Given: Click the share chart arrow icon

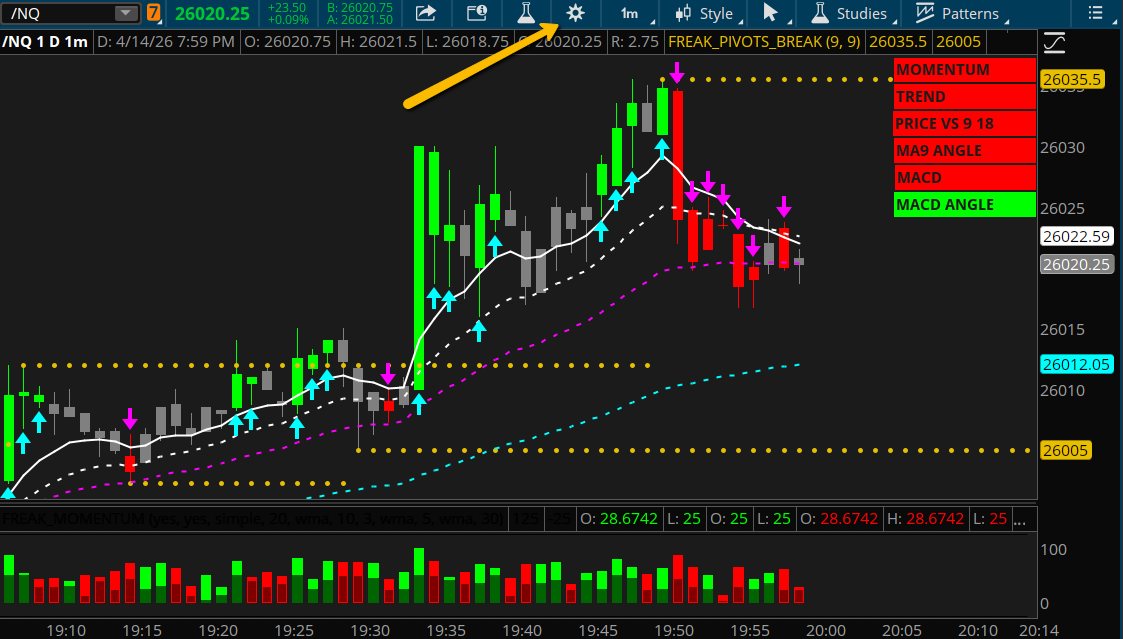Looking at the screenshot, I should [x=426, y=14].
